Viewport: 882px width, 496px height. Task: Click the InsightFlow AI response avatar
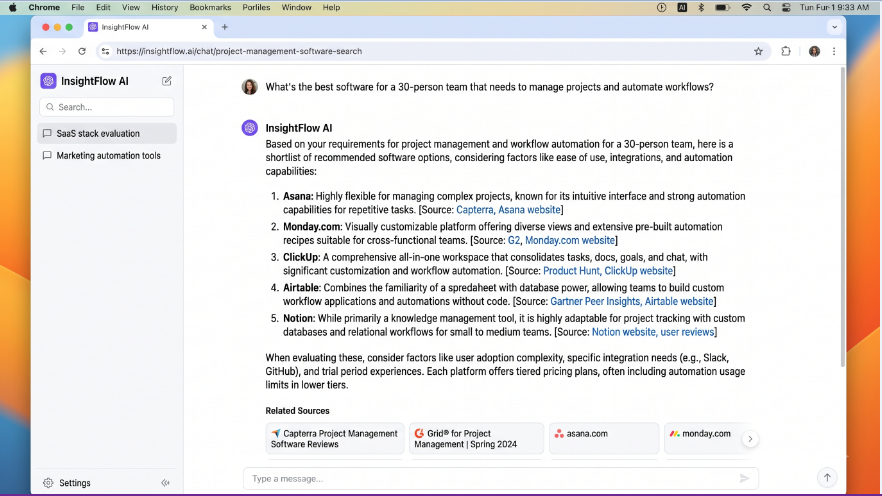click(250, 128)
